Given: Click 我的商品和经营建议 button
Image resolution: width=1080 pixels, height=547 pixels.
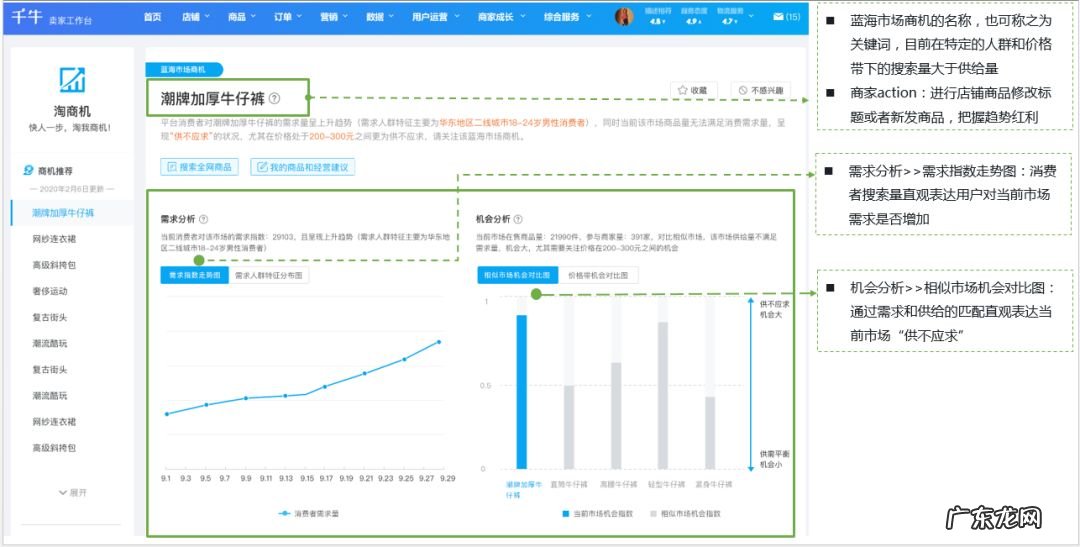Looking at the screenshot, I should tap(302, 167).
